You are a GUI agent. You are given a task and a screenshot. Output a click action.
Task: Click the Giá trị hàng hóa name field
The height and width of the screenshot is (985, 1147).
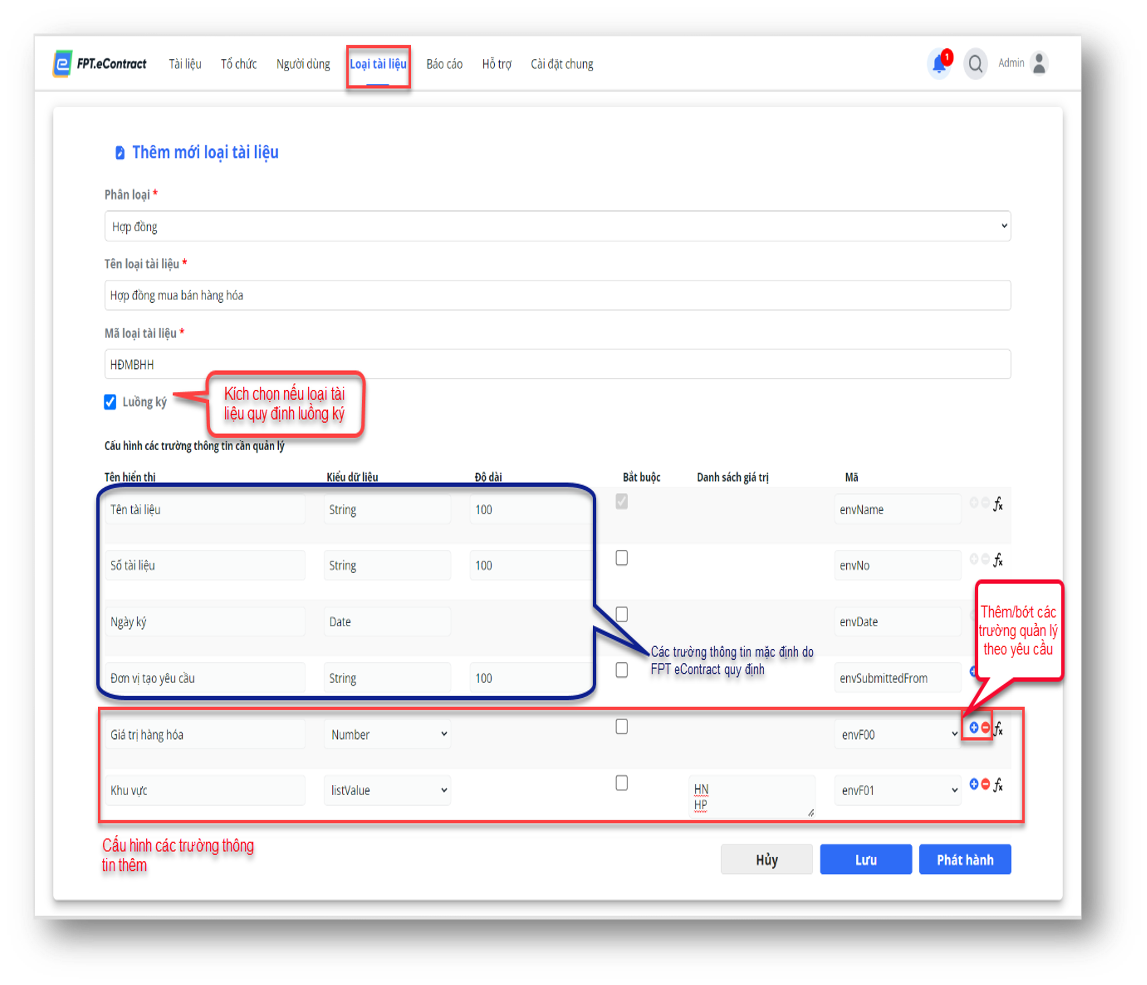click(205, 734)
